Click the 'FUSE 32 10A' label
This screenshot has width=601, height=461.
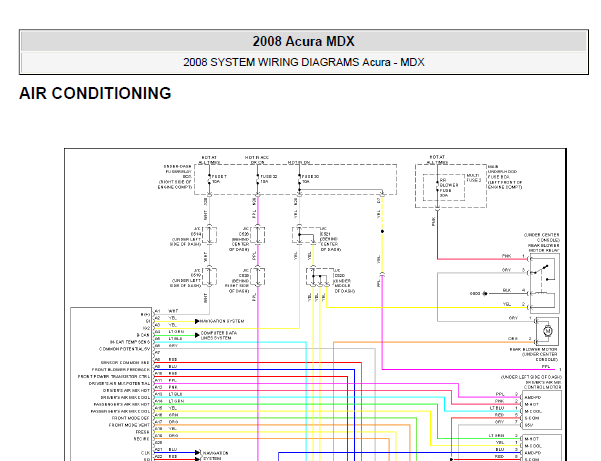pos(269,179)
